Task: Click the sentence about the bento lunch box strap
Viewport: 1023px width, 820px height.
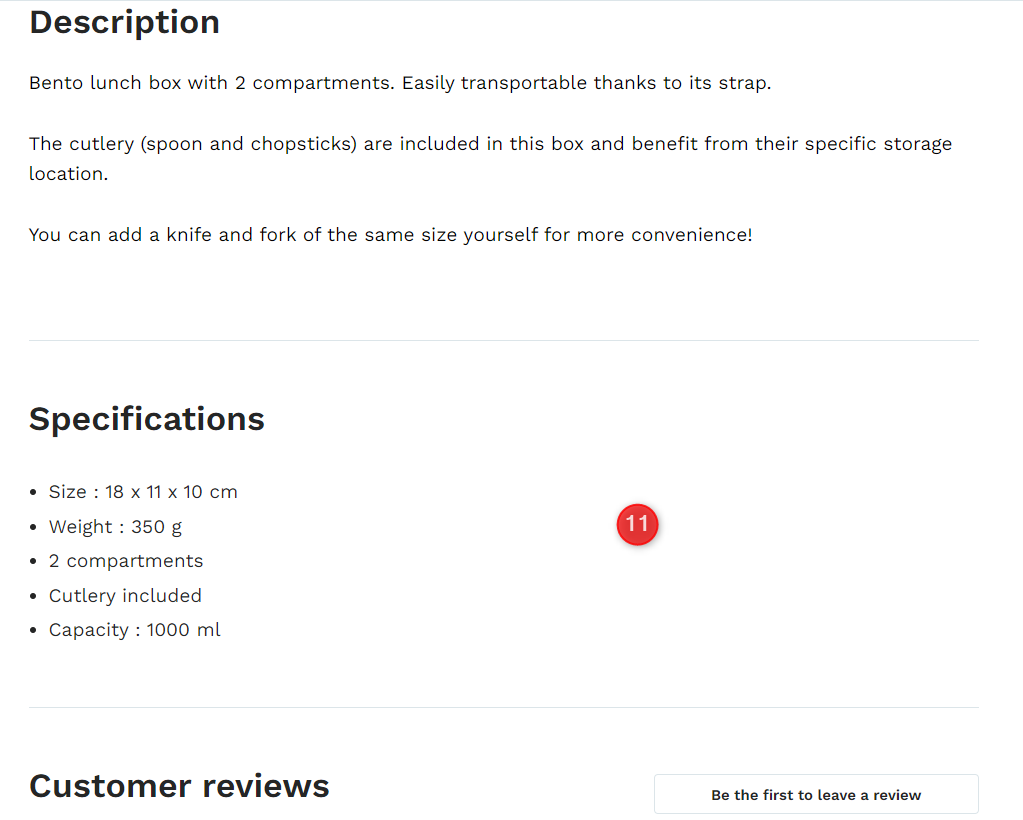Action: [x=400, y=83]
